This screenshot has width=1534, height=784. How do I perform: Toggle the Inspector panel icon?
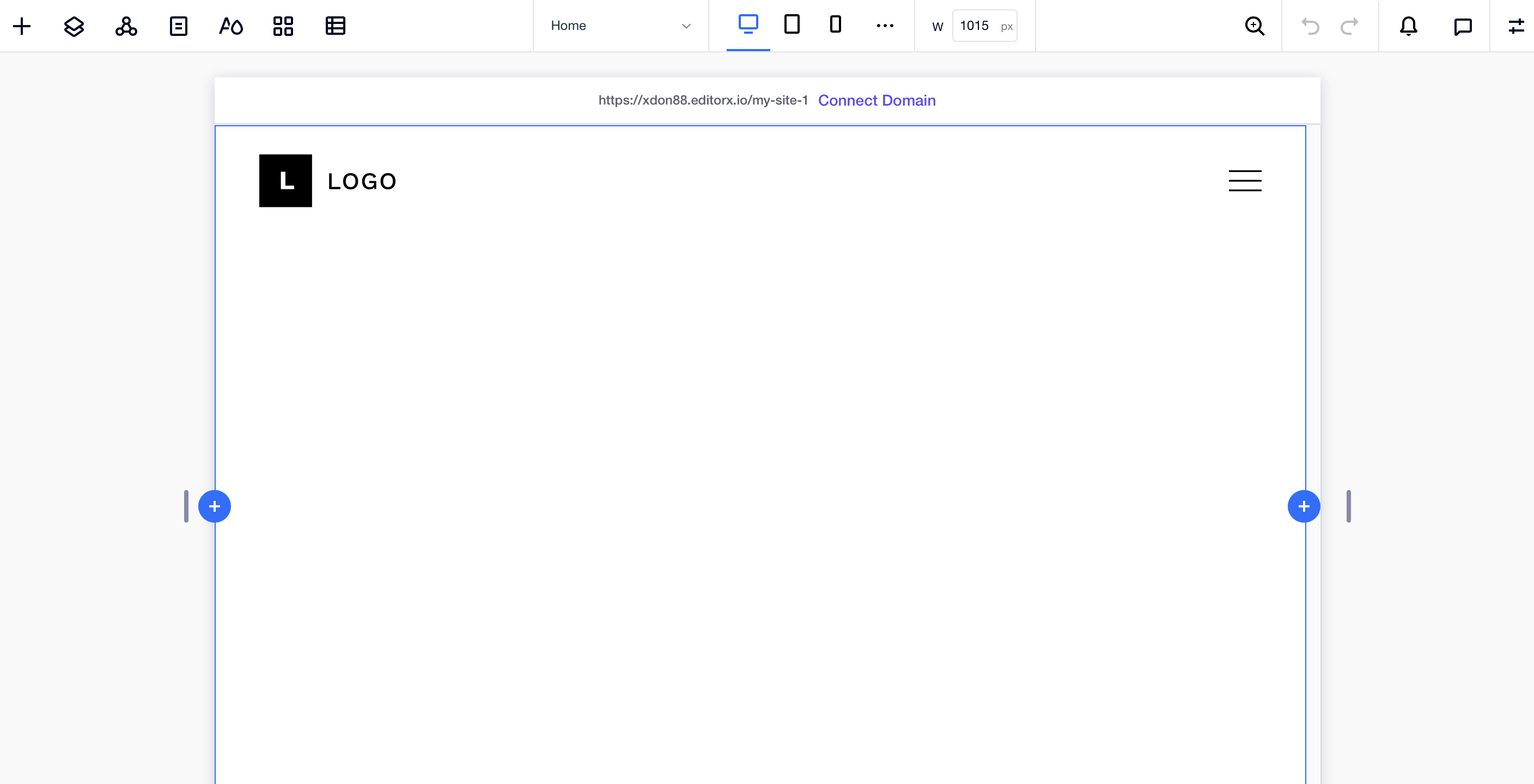(x=1515, y=26)
